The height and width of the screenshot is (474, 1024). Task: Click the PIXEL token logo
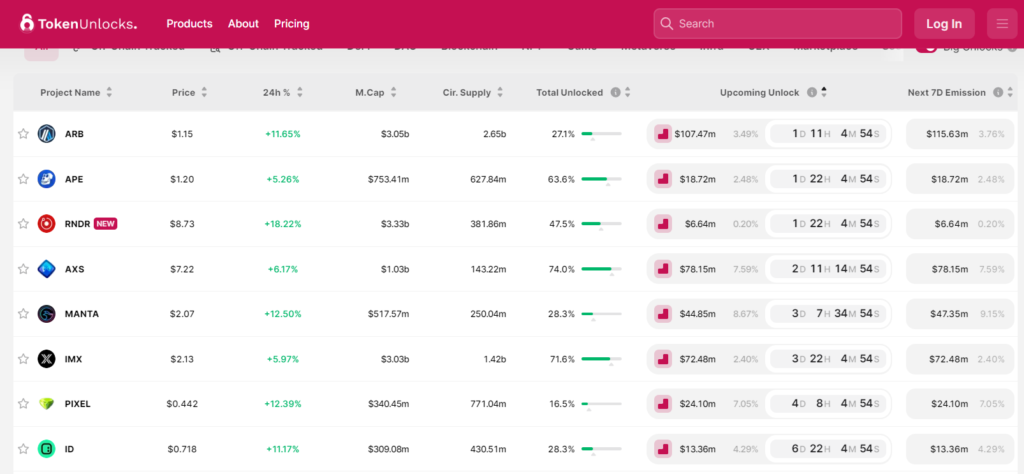click(x=46, y=404)
